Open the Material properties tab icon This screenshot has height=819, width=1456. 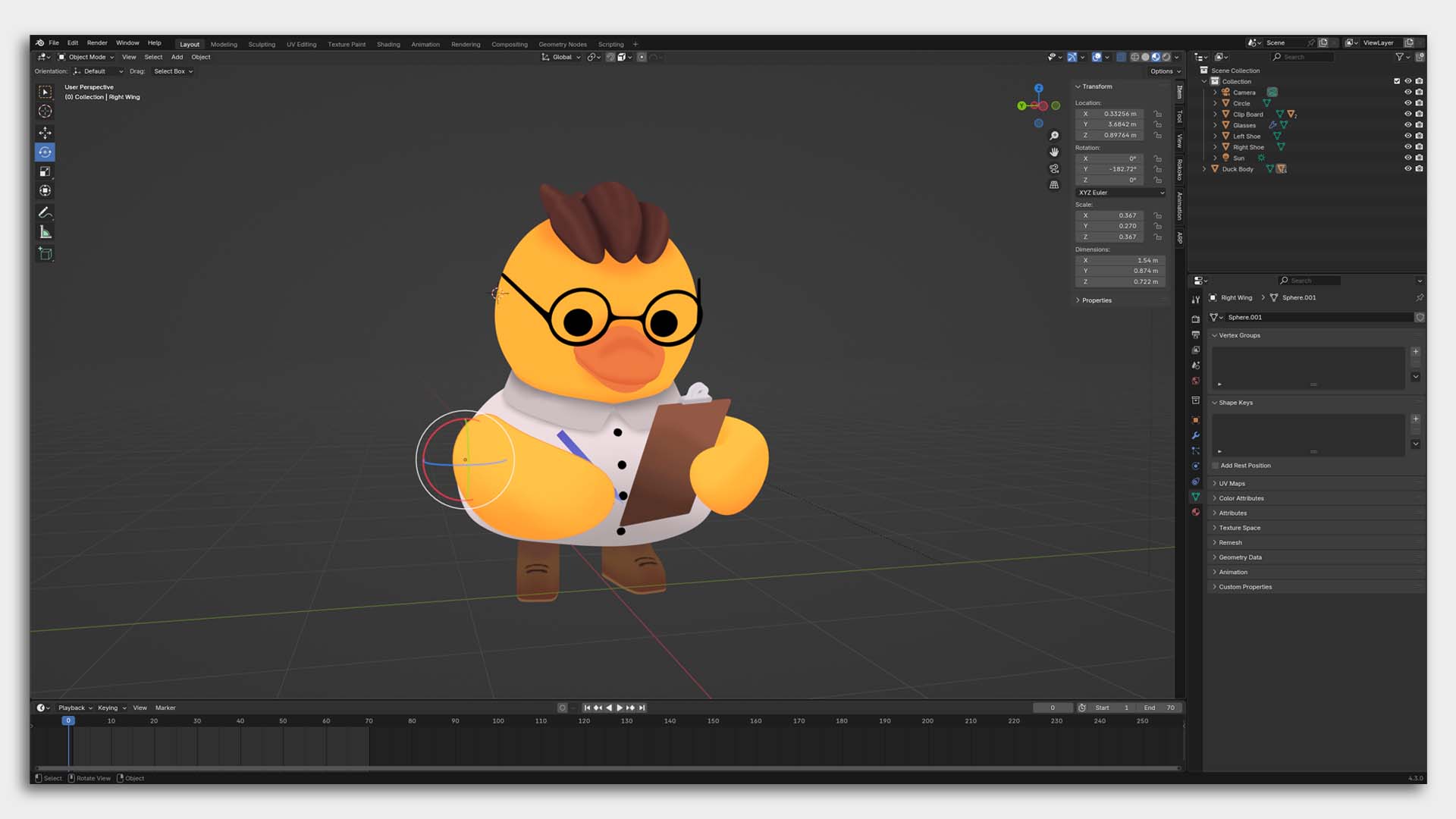[x=1196, y=512]
